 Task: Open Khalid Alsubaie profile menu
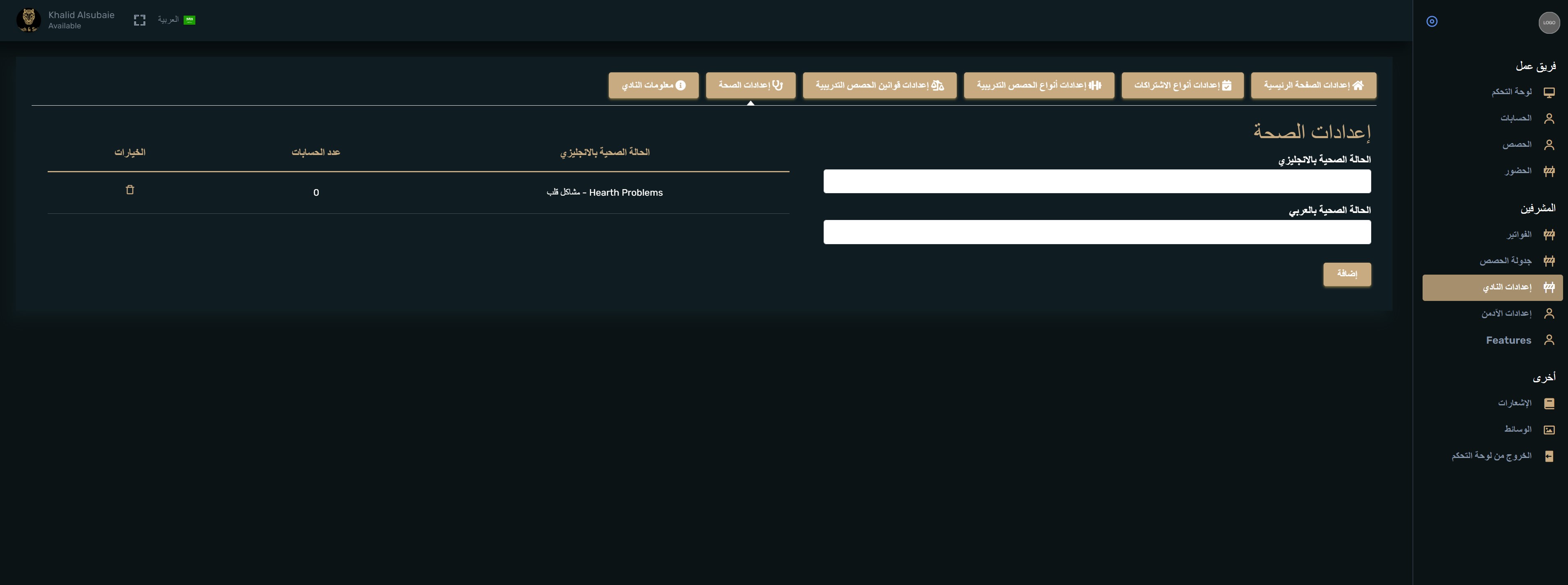(81, 15)
